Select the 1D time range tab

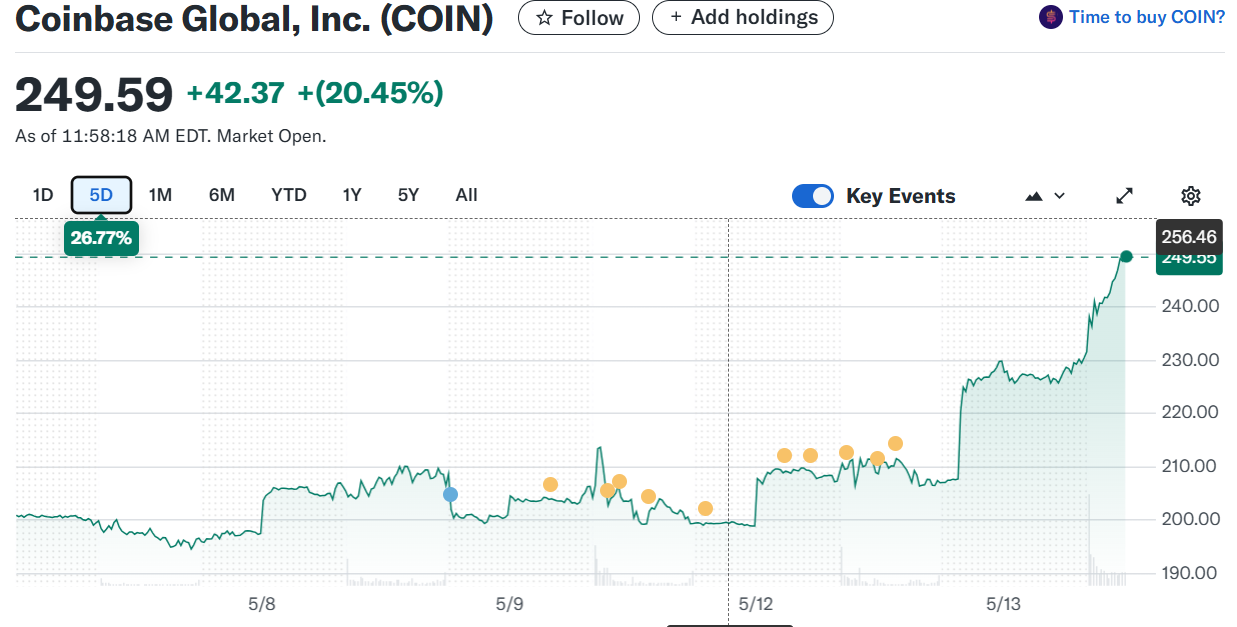coord(43,195)
